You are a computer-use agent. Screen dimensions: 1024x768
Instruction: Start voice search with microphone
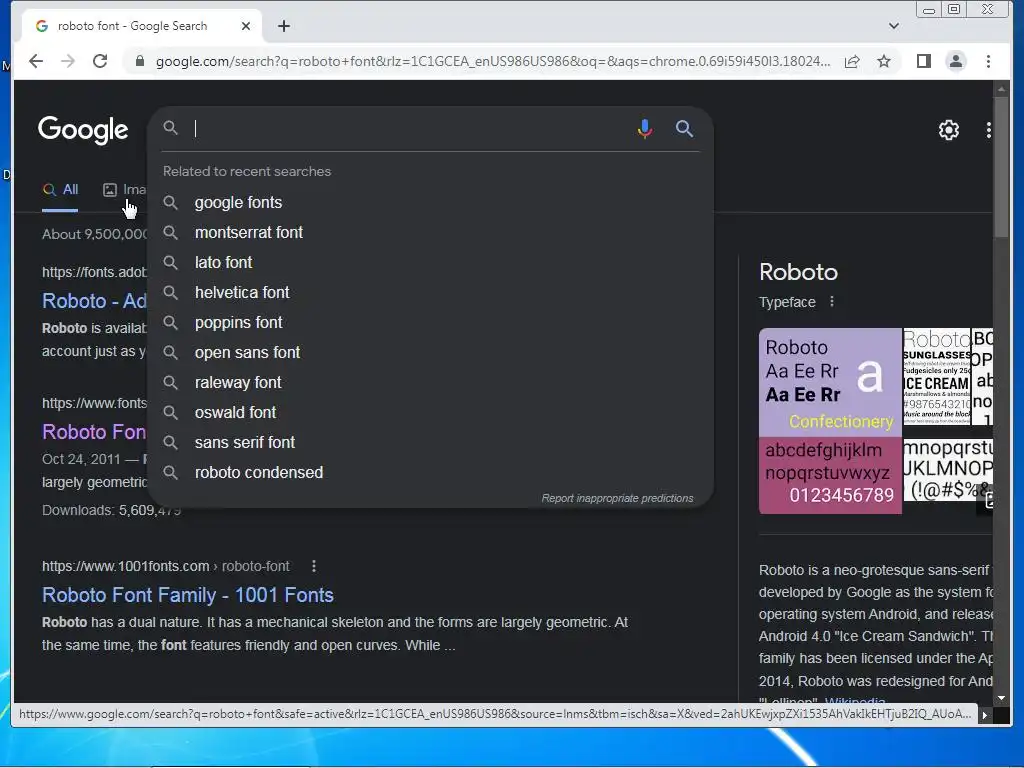[x=645, y=129]
